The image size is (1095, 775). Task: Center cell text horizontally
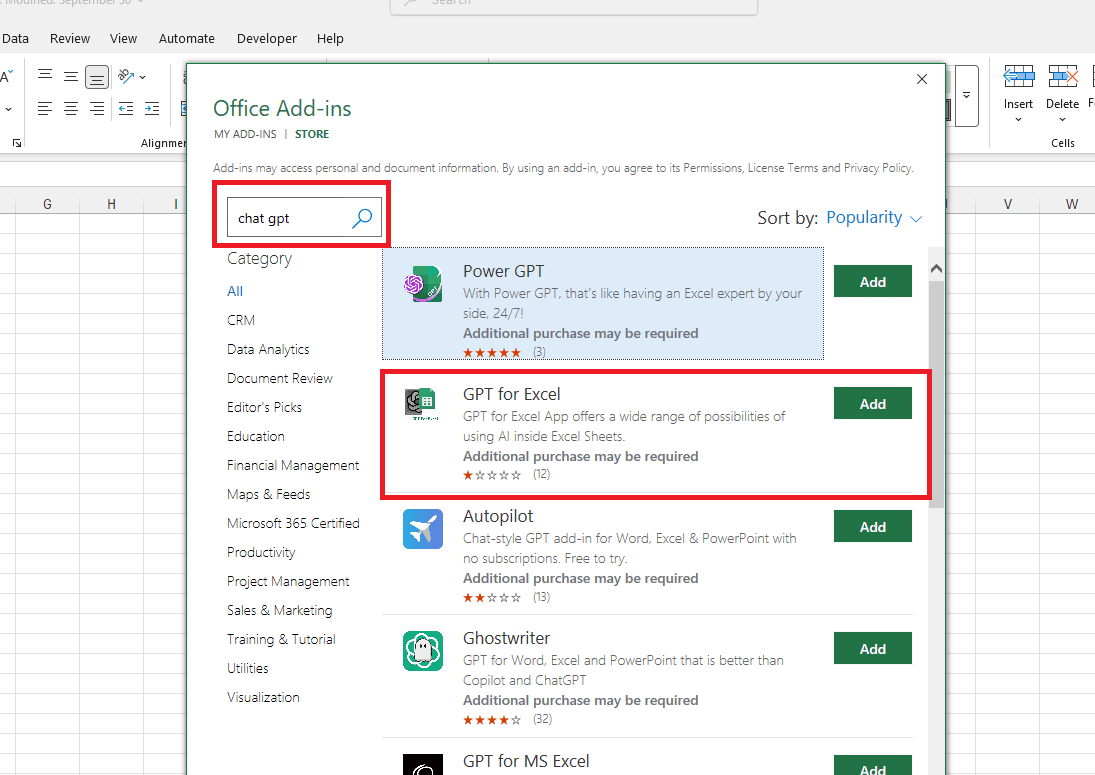pos(71,108)
